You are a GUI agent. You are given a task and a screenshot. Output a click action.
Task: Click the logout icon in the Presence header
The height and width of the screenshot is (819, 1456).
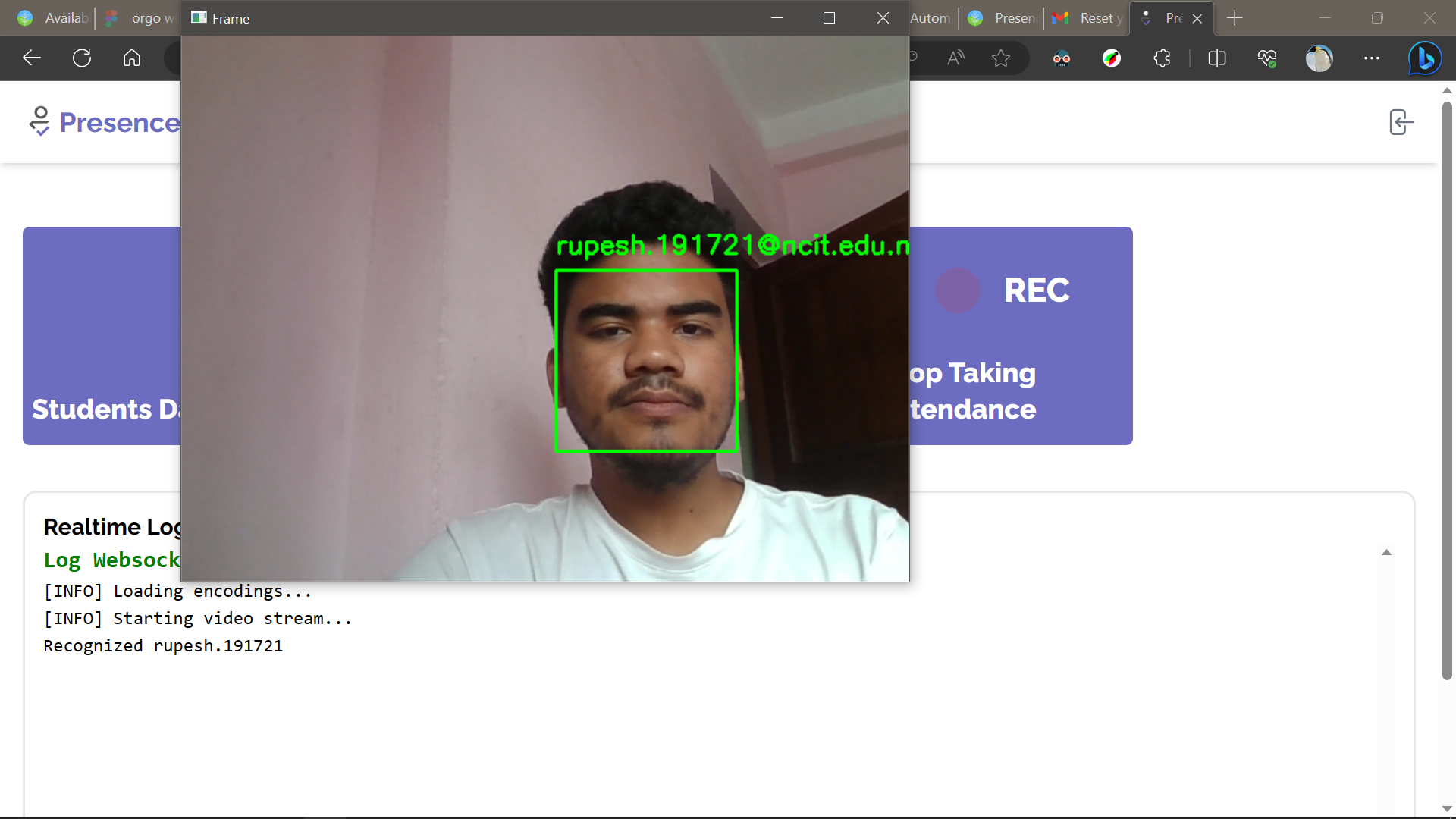tap(1401, 122)
